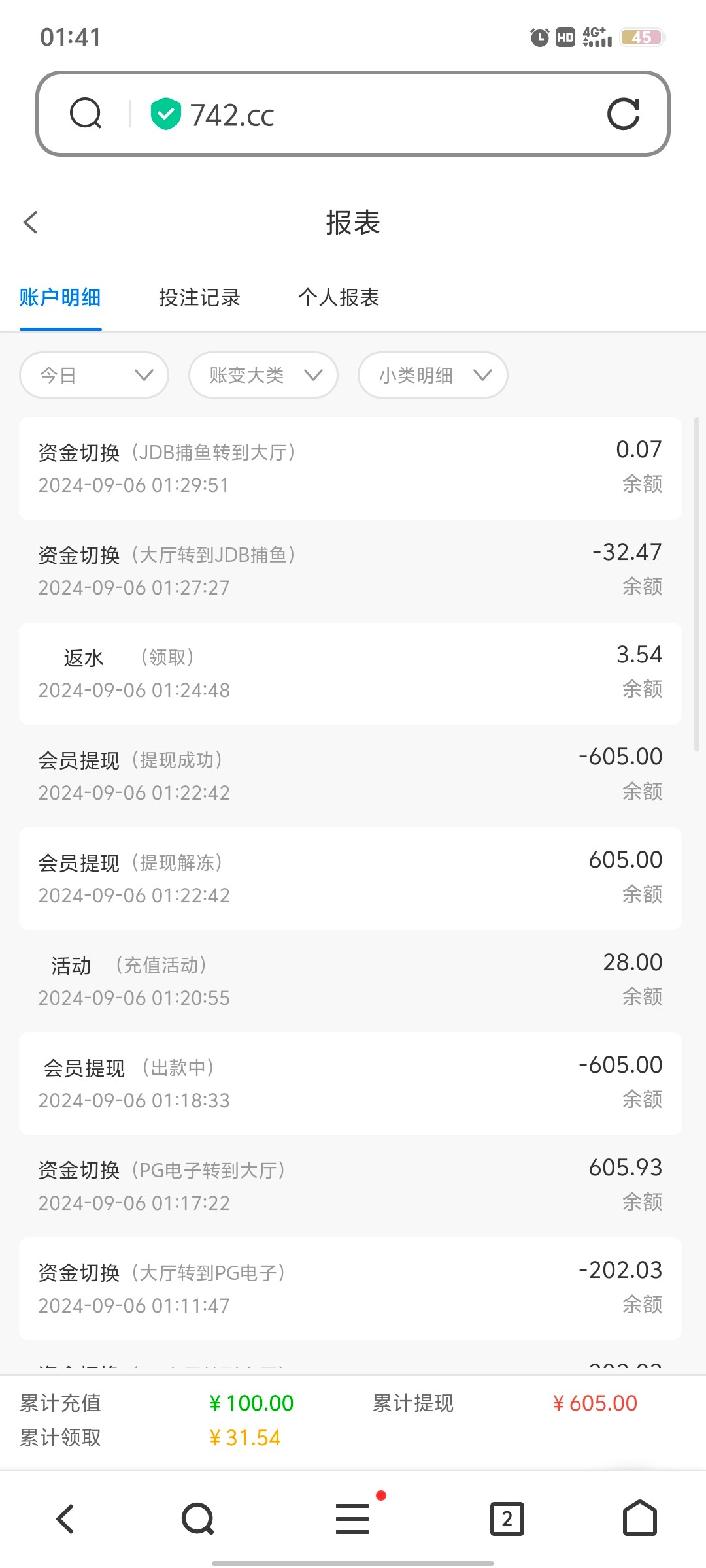Tap the search magnifier in address bar
The height and width of the screenshot is (1568, 706).
(x=86, y=114)
